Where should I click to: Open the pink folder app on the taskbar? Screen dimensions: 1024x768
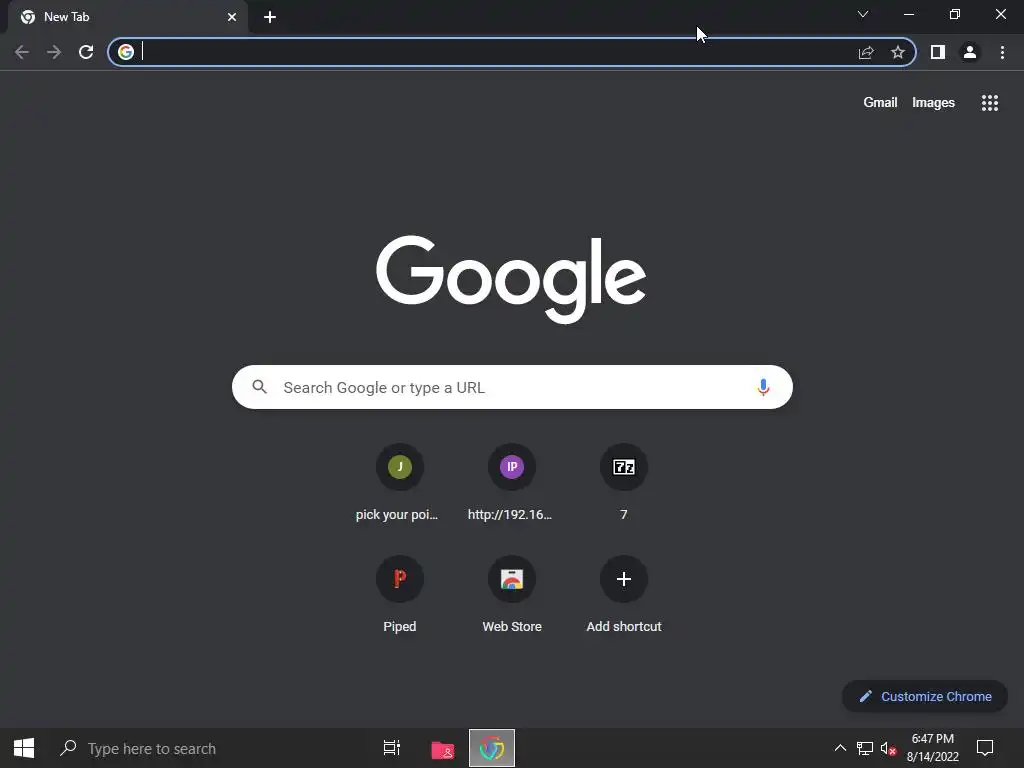(x=443, y=748)
